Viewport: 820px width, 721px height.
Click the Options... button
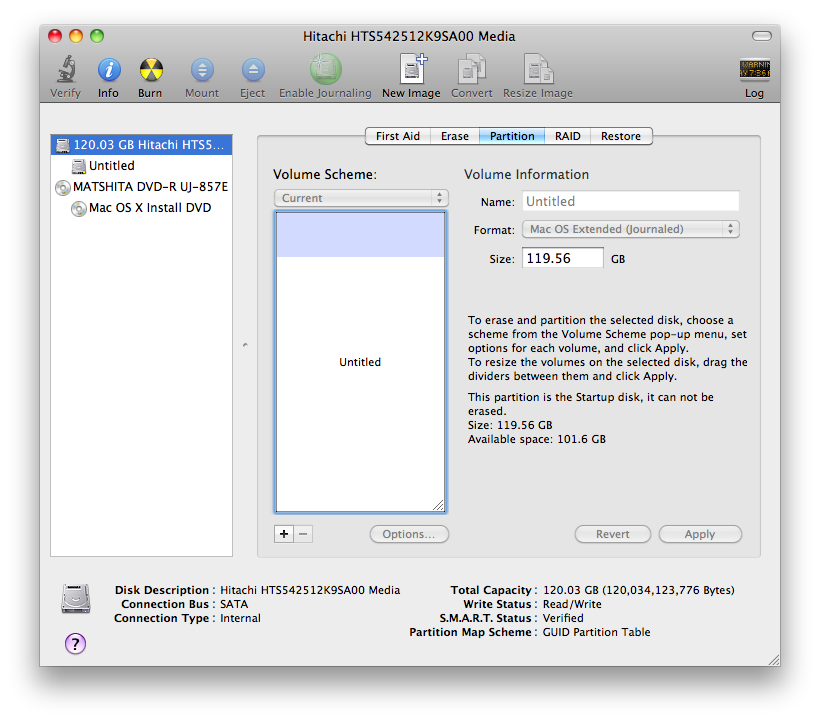point(409,534)
